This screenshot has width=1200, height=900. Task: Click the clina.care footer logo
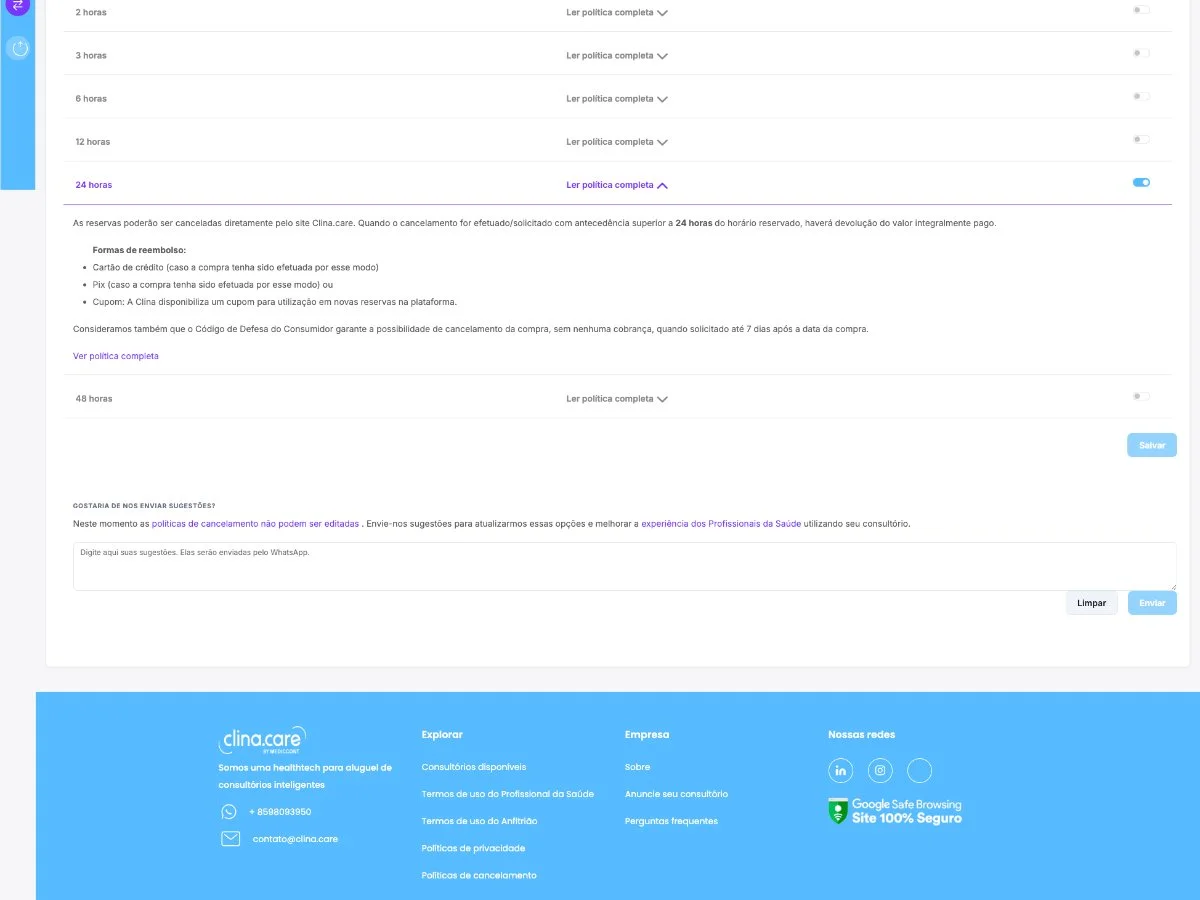click(x=262, y=740)
